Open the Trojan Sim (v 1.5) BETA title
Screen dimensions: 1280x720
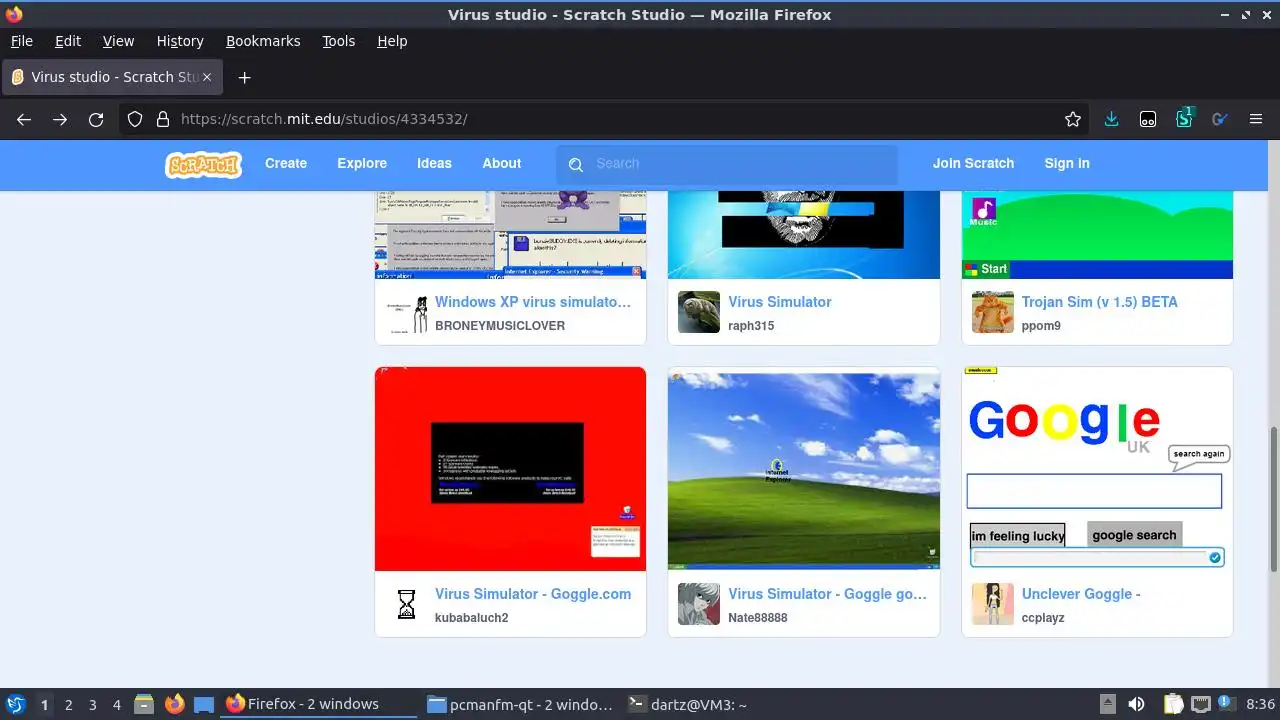coord(1100,302)
